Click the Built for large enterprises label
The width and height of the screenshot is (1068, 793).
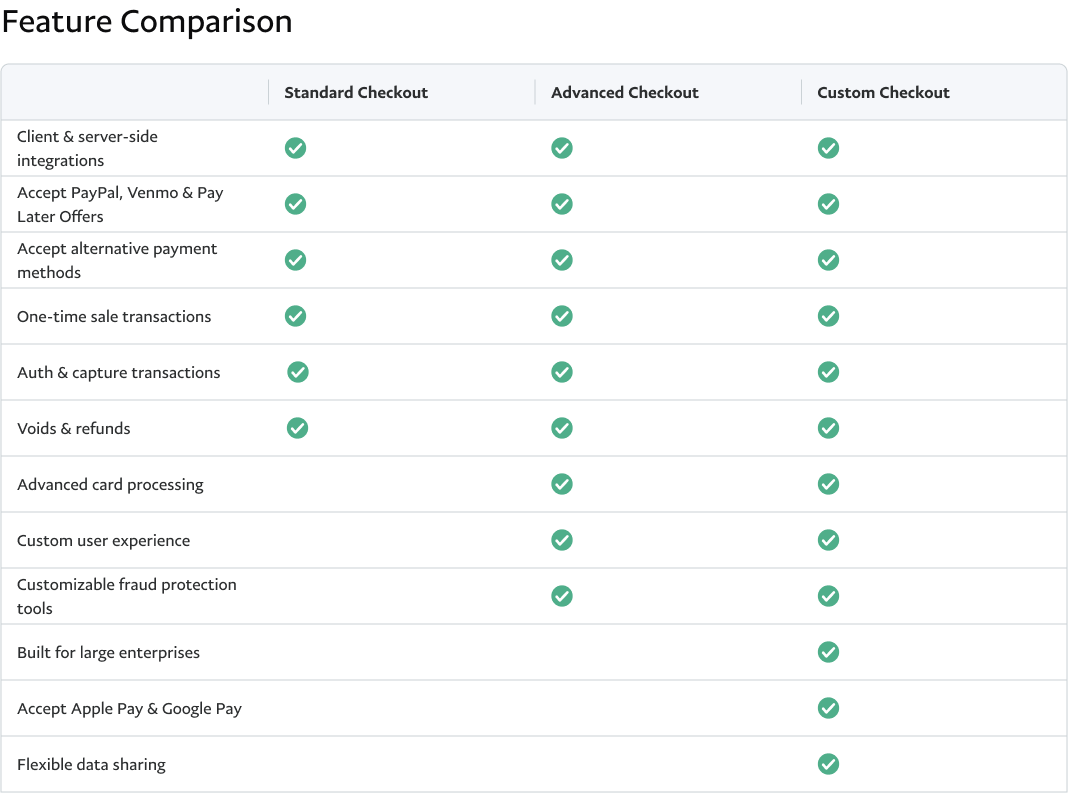(x=108, y=652)
